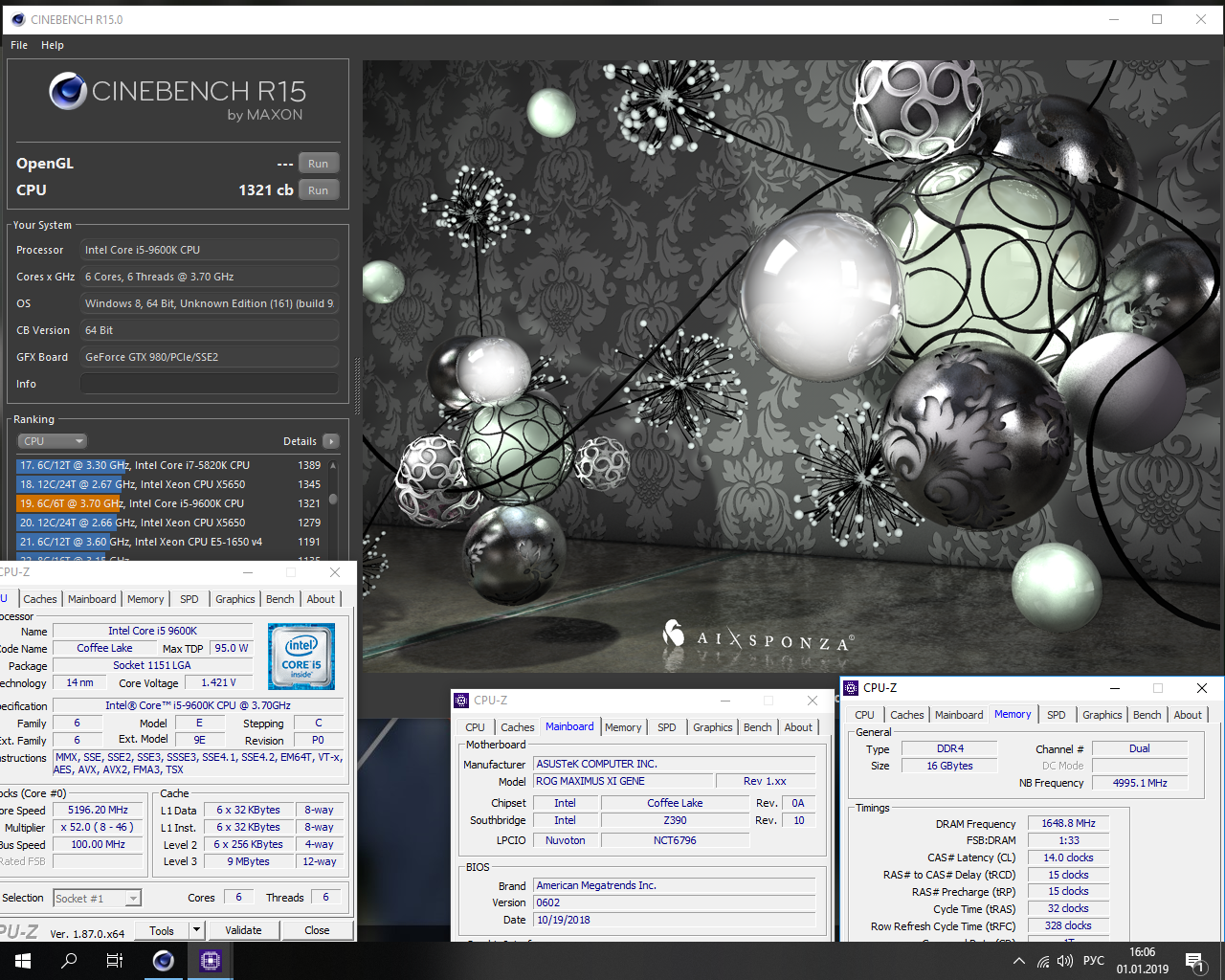This screenshot has width=1225, height=980.
Task: Open Mainboard tab in Memory CPU-Z window
Action: coord(959,715)
